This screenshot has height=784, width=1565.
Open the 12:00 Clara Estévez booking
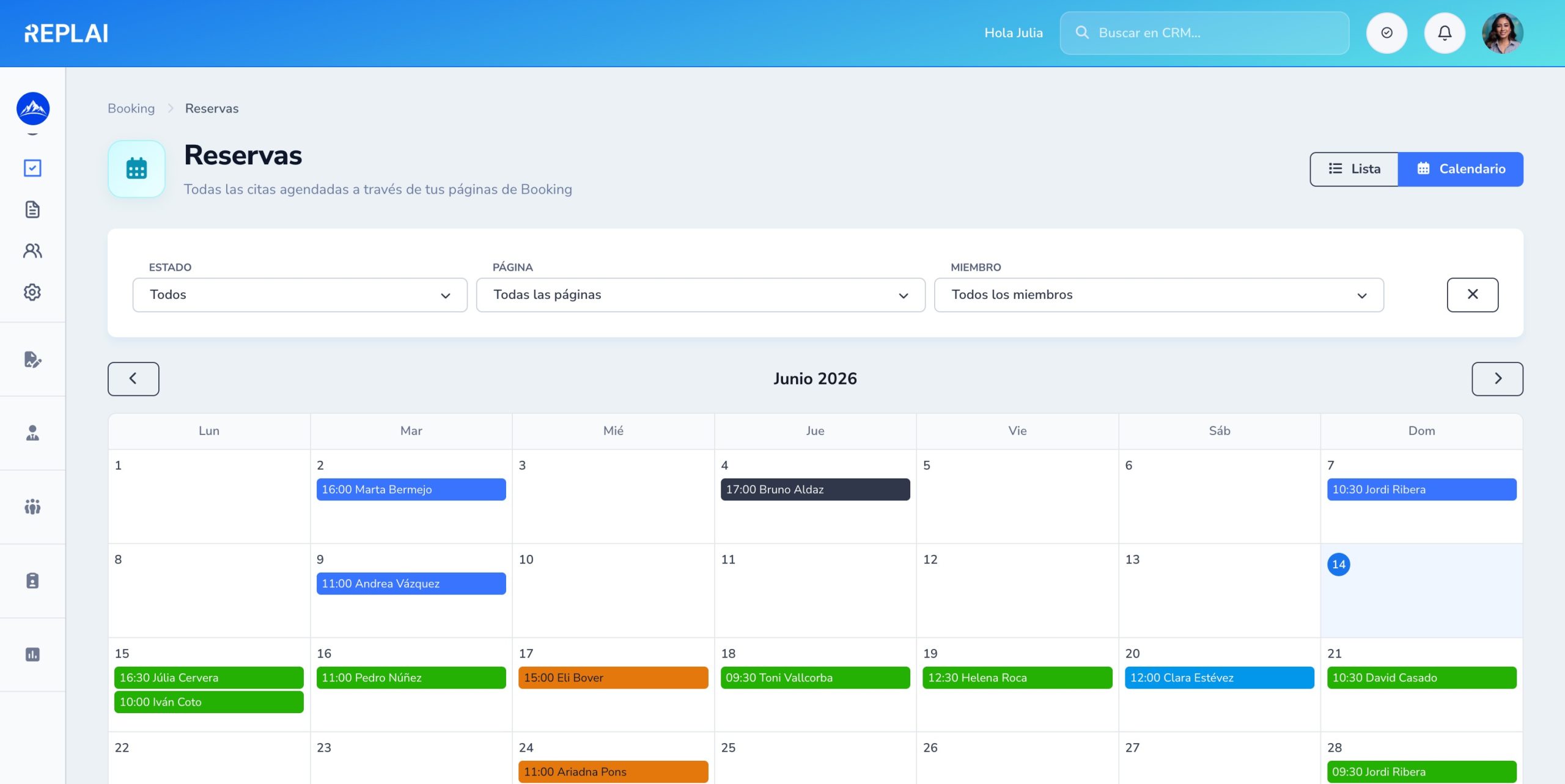coord(1220,678)
